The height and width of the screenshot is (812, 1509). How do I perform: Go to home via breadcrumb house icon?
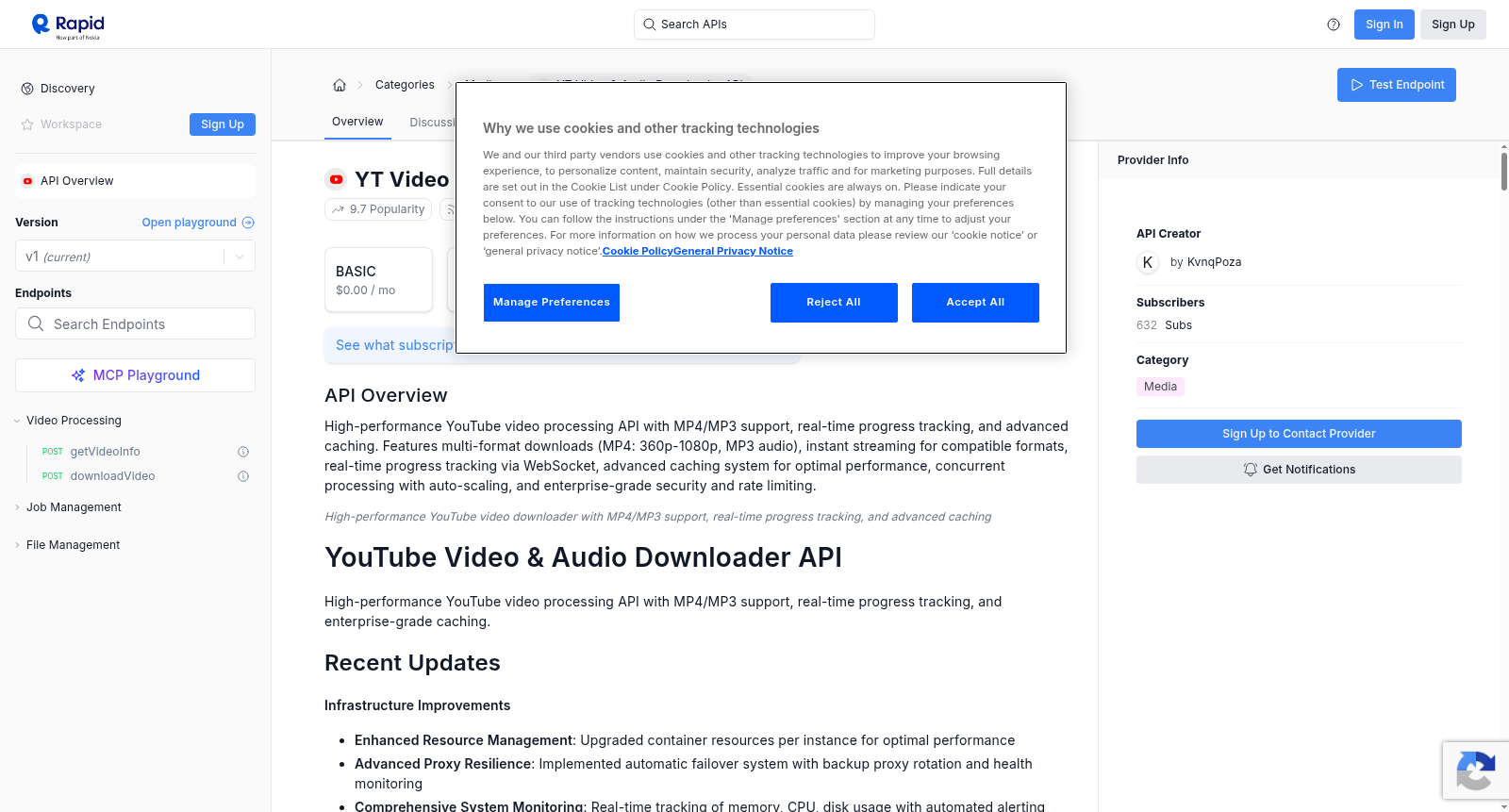coord(340,85)
